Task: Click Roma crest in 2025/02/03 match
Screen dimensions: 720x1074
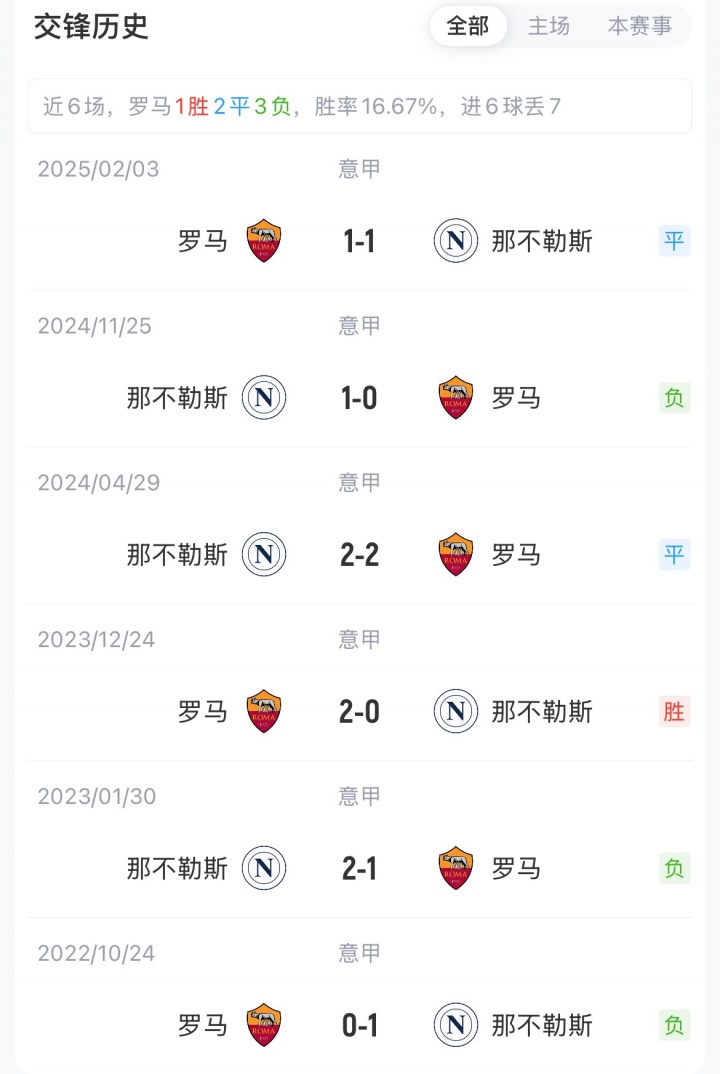Action: 264,241
